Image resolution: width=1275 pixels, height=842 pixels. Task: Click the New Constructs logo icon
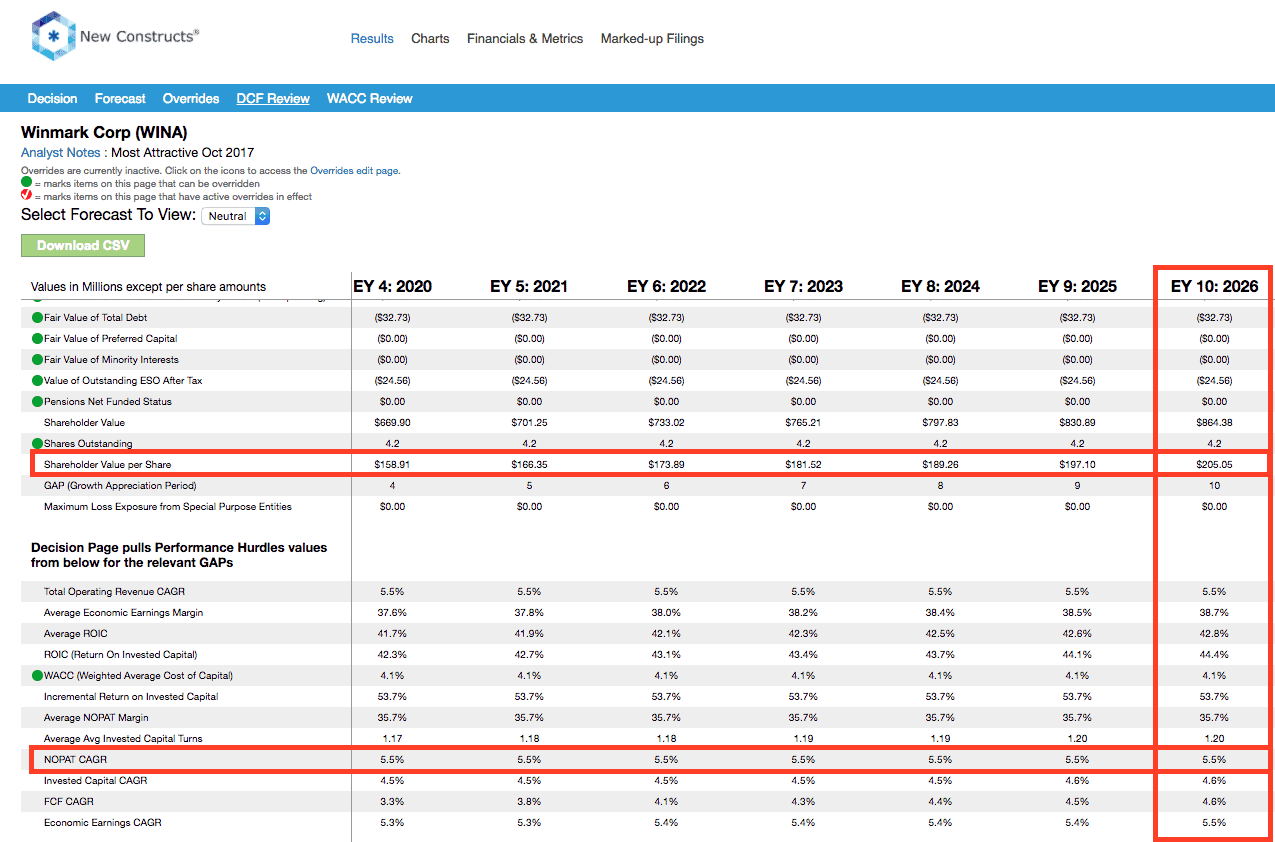[x=52, y=37]
